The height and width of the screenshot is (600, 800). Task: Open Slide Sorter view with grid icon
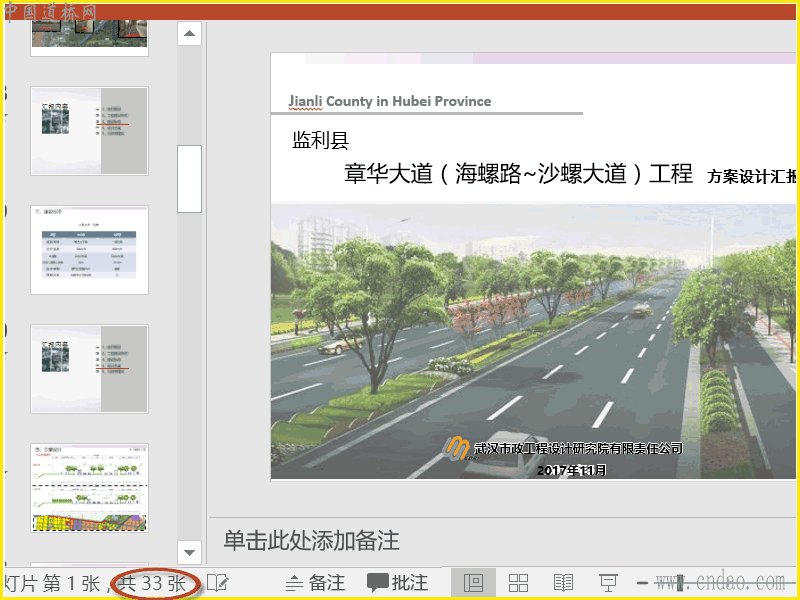pyautogui.click(x=518, y=583)
